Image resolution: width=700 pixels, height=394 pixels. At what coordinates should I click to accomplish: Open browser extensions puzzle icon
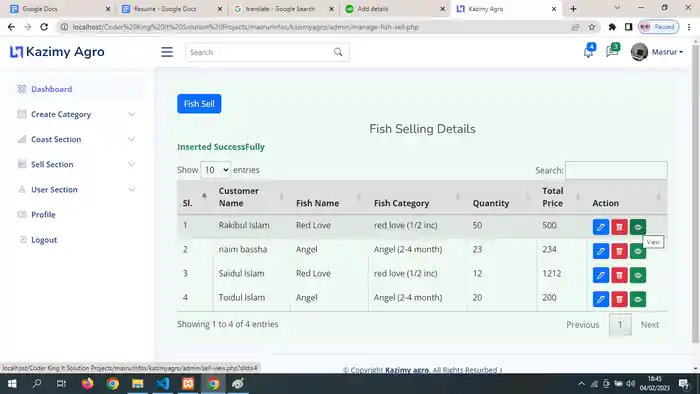click(612, 27)
